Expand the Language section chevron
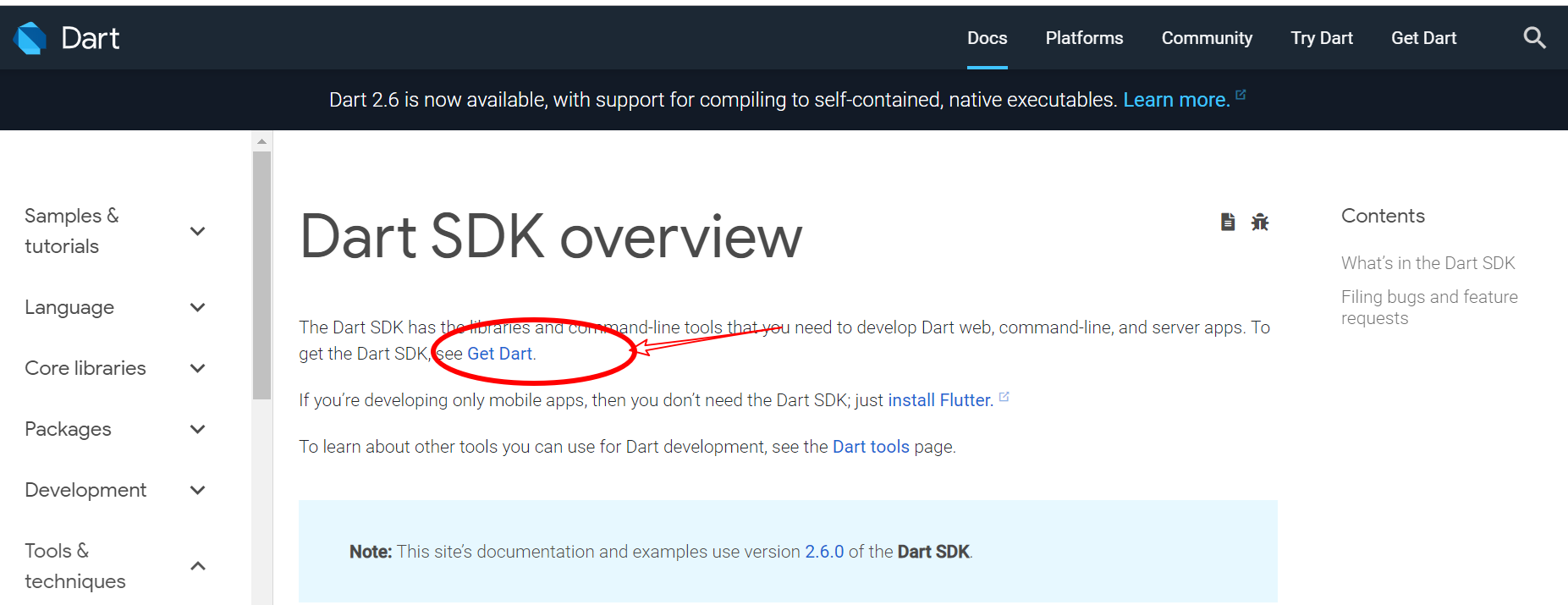This screenshot has height=605, width=1568. coord(198,307)
